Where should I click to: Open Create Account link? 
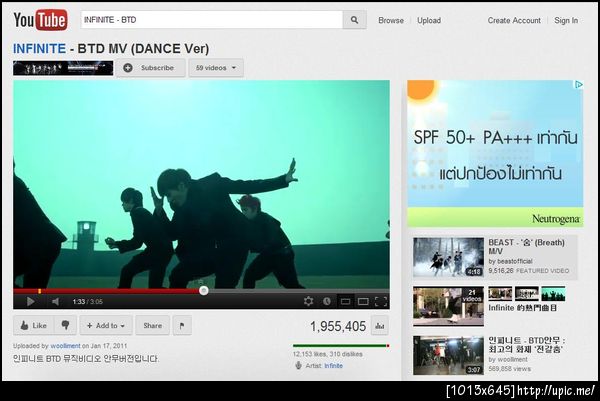[514, 20]
